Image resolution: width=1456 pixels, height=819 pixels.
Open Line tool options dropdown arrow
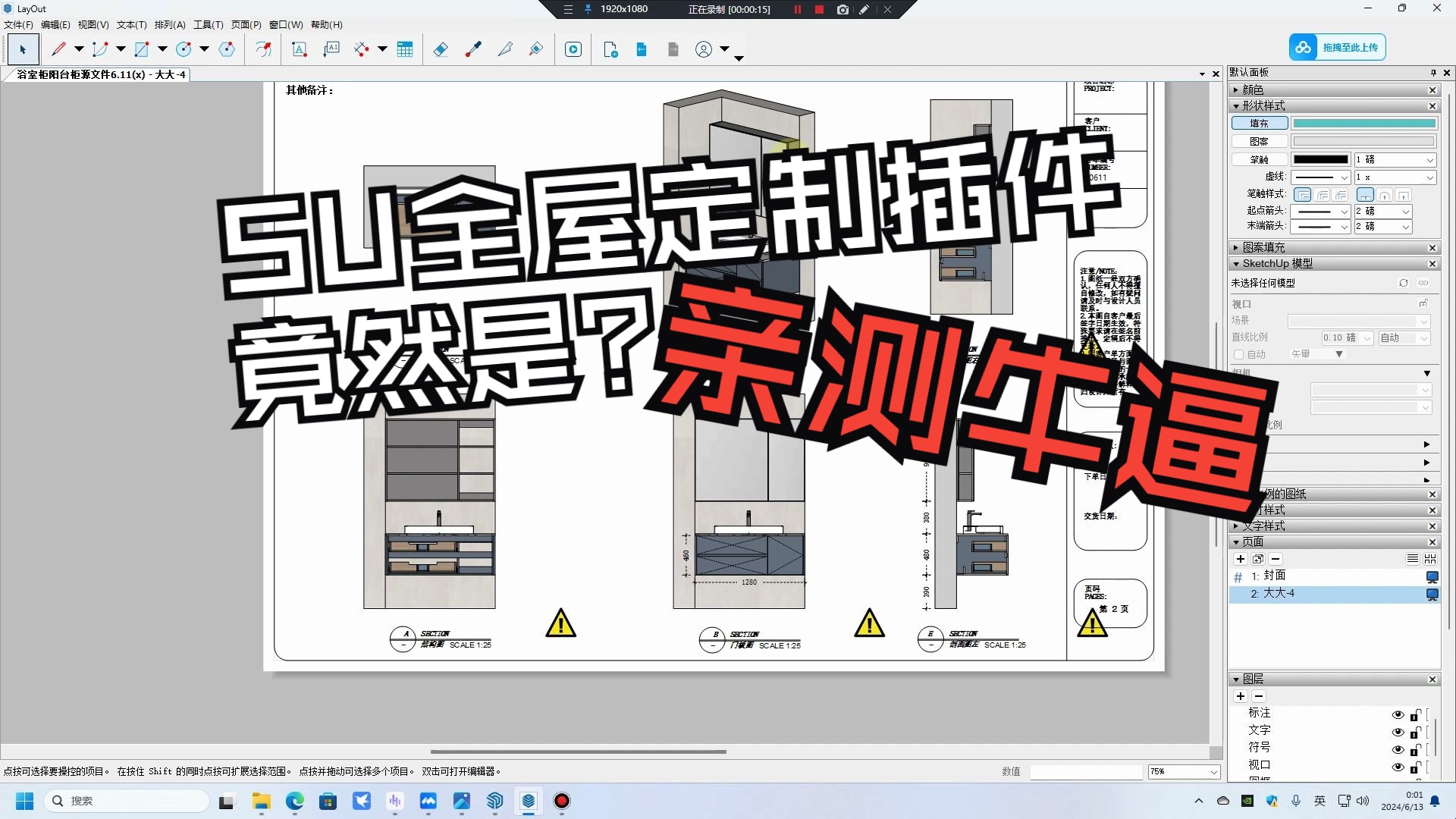click(x=79, y=49)
